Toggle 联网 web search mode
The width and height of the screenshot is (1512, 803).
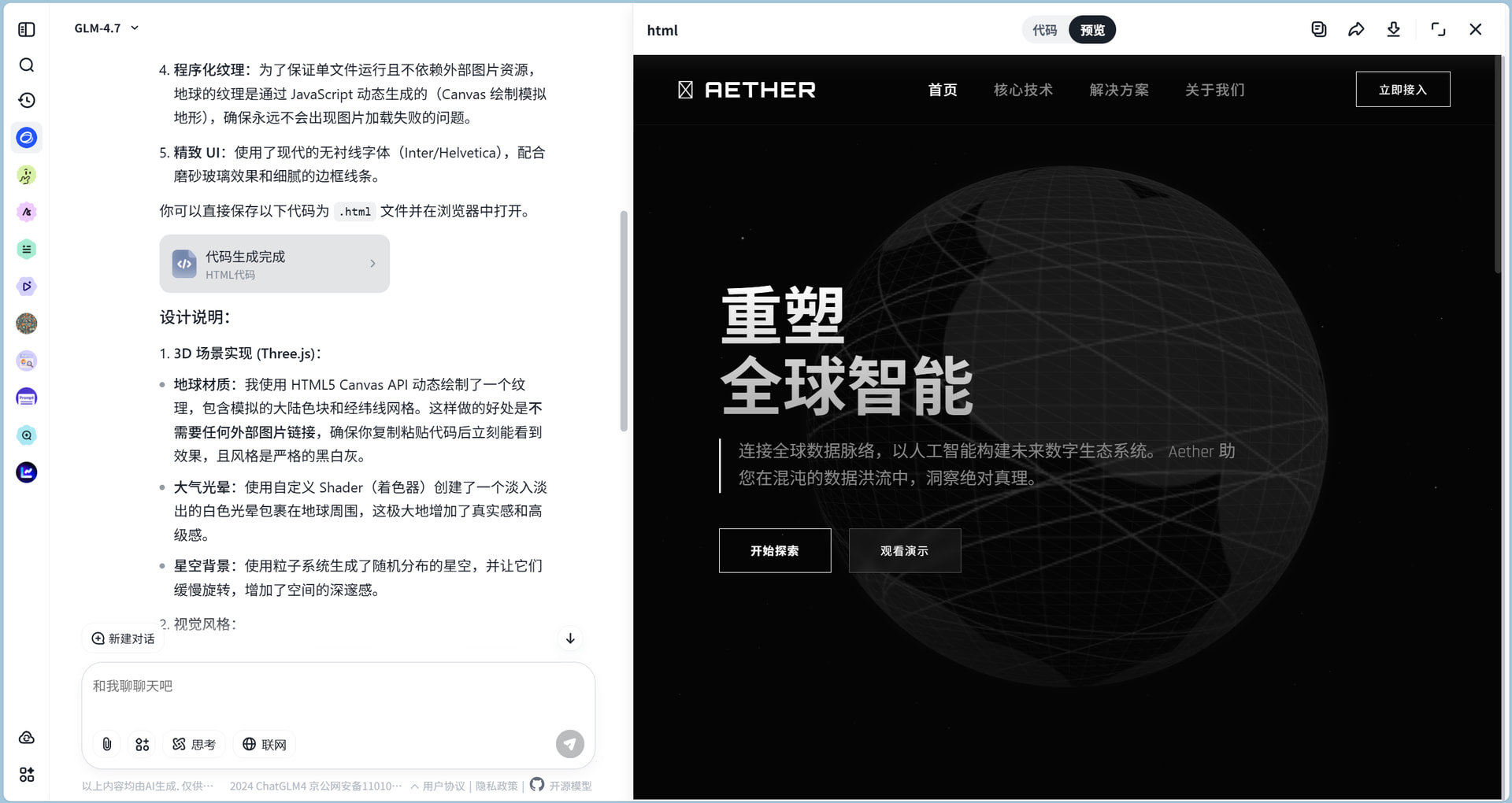click(x=265, y=744)
